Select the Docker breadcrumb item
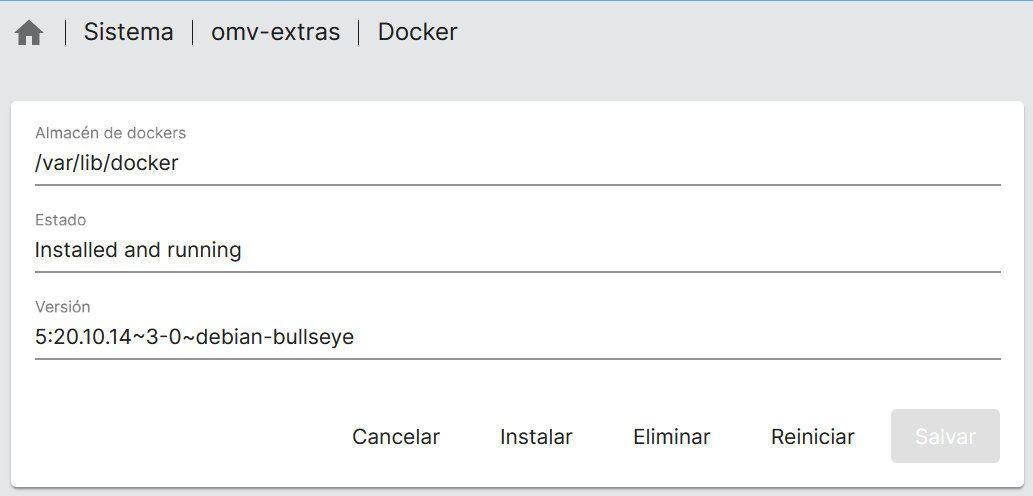1033x496 pixels. coord(417,32)
